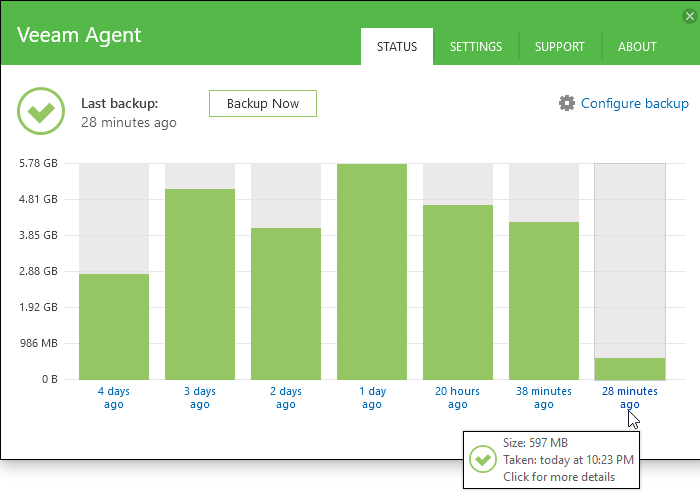Open the 3 days ago backup link
Screen dimensions: 700x500
click(200, 398)
